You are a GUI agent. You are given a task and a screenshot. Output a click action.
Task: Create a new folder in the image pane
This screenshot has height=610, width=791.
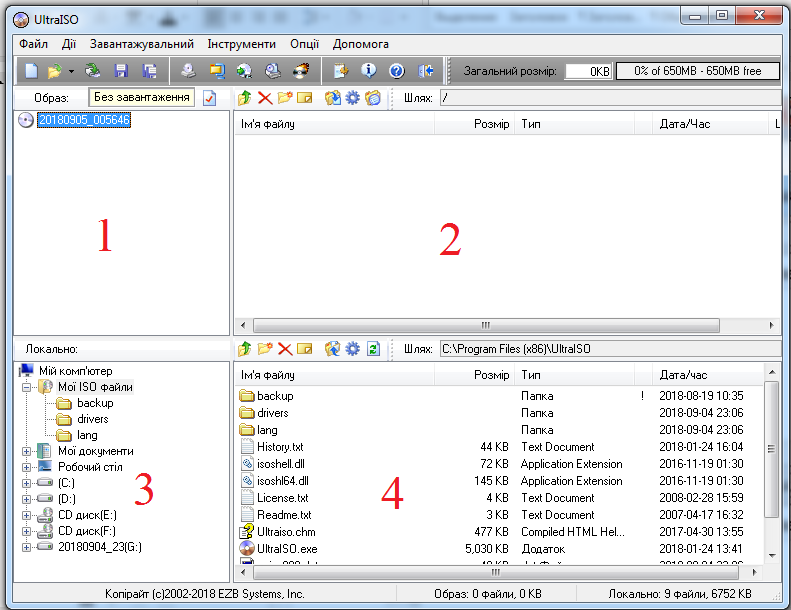pos(285,97)
